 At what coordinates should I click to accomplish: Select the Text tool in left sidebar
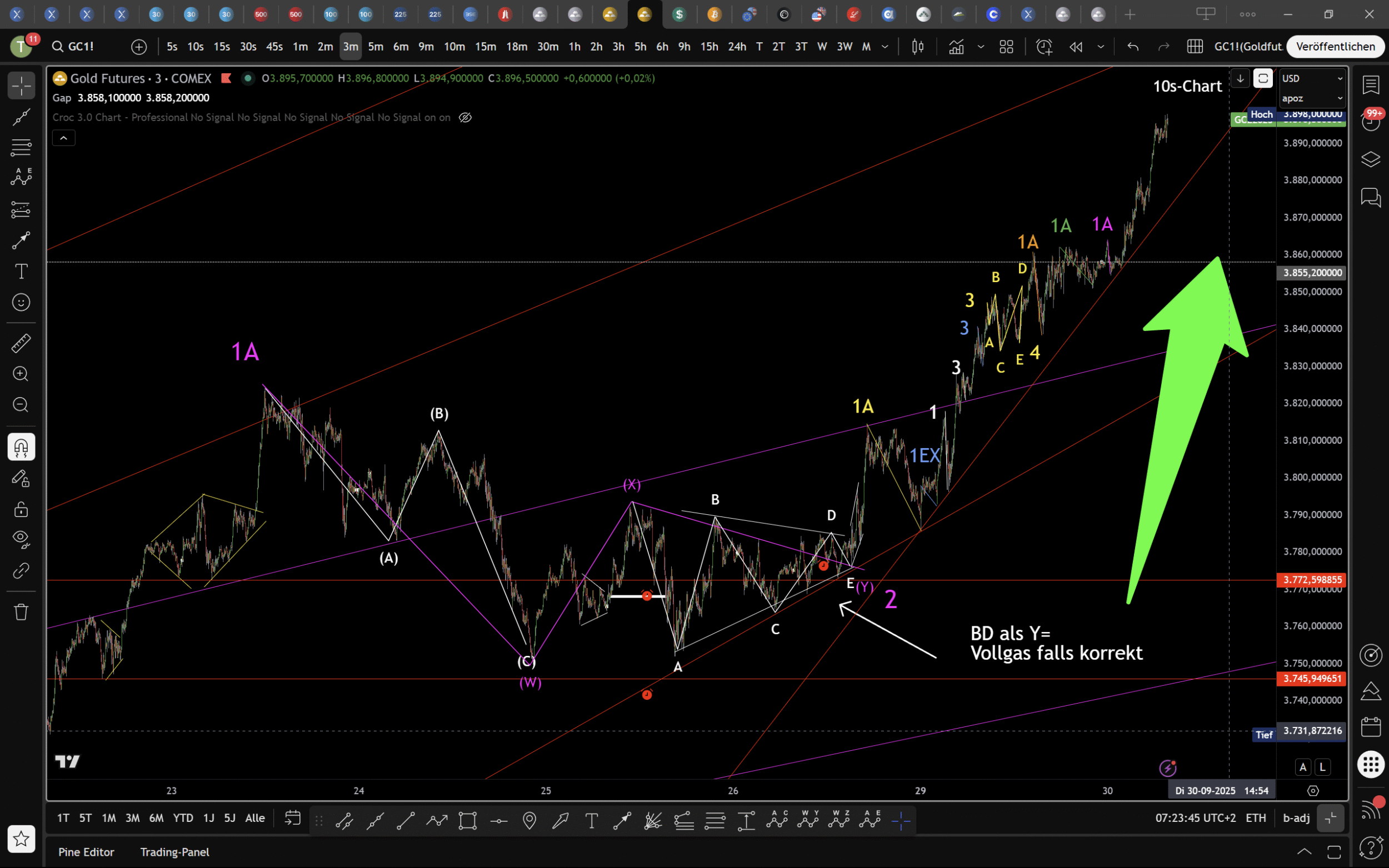tap(21, 271)
